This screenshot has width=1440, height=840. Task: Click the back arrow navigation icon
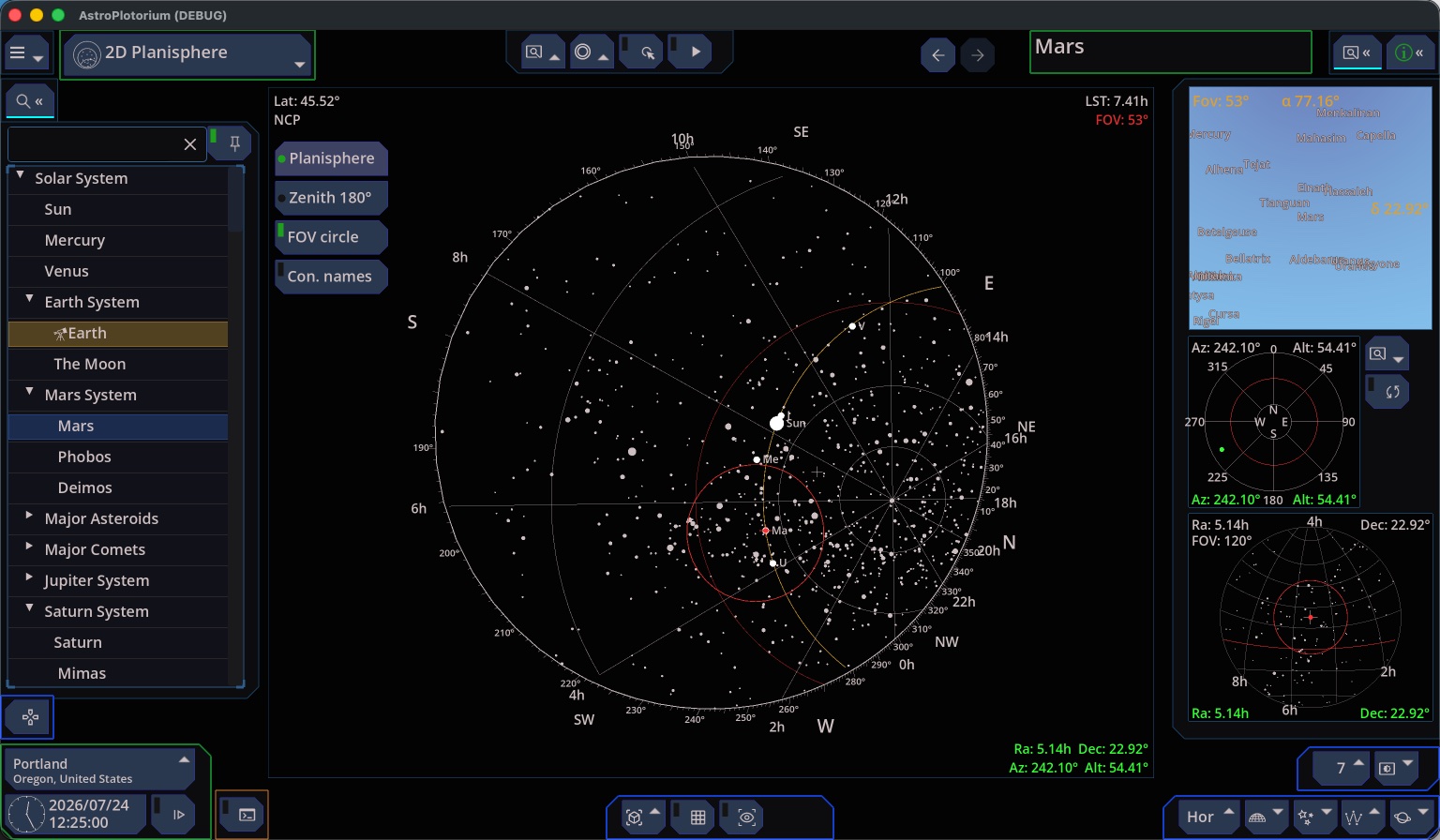pos(937,55)
